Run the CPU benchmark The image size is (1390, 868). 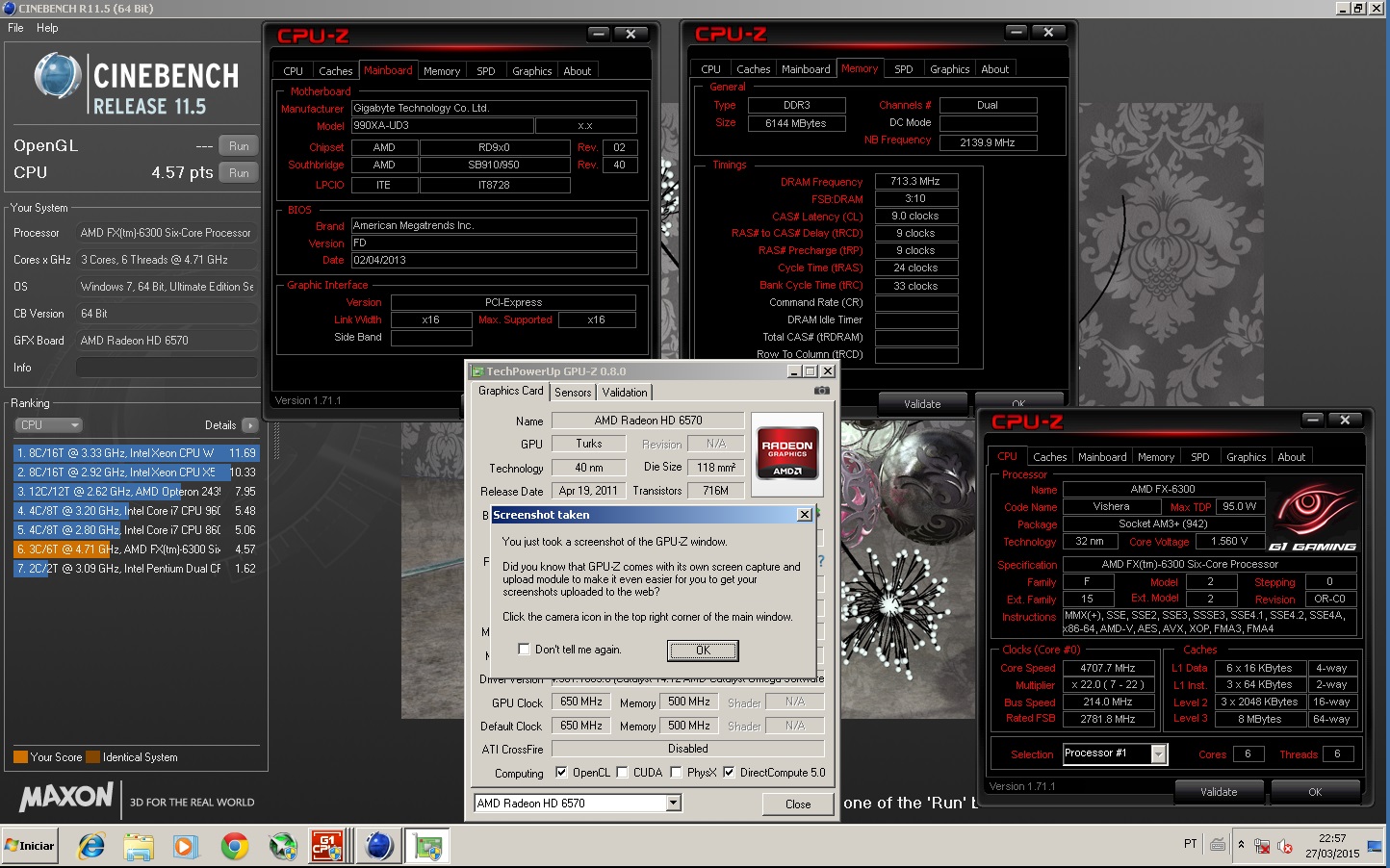[239, 173]
